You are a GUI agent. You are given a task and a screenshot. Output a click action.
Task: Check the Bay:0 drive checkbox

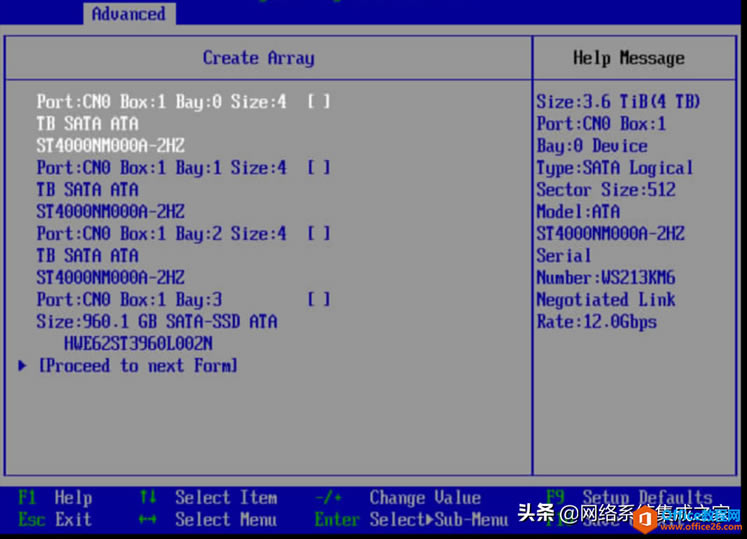coord(318,102)
